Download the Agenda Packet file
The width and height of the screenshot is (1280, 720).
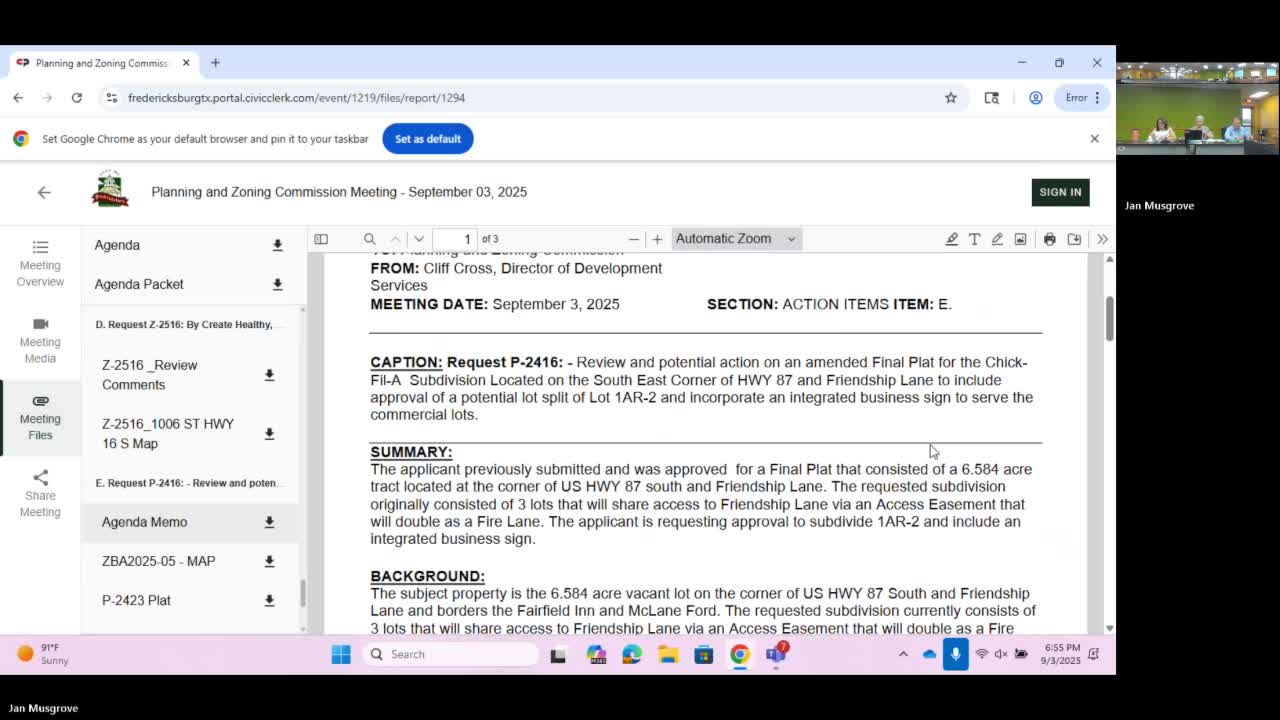point(277,284)
